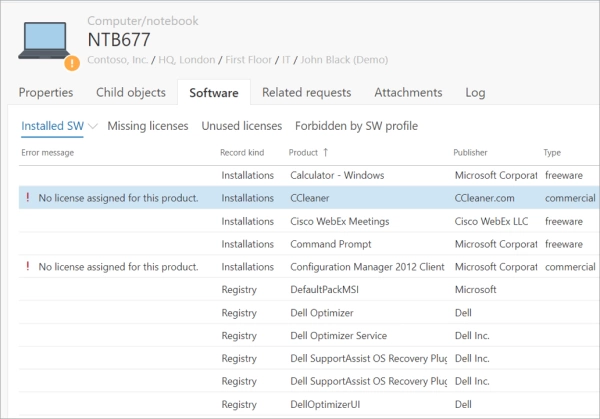
Task: Click Configuration Manager's no license error message
Action: tap(118, 267)
